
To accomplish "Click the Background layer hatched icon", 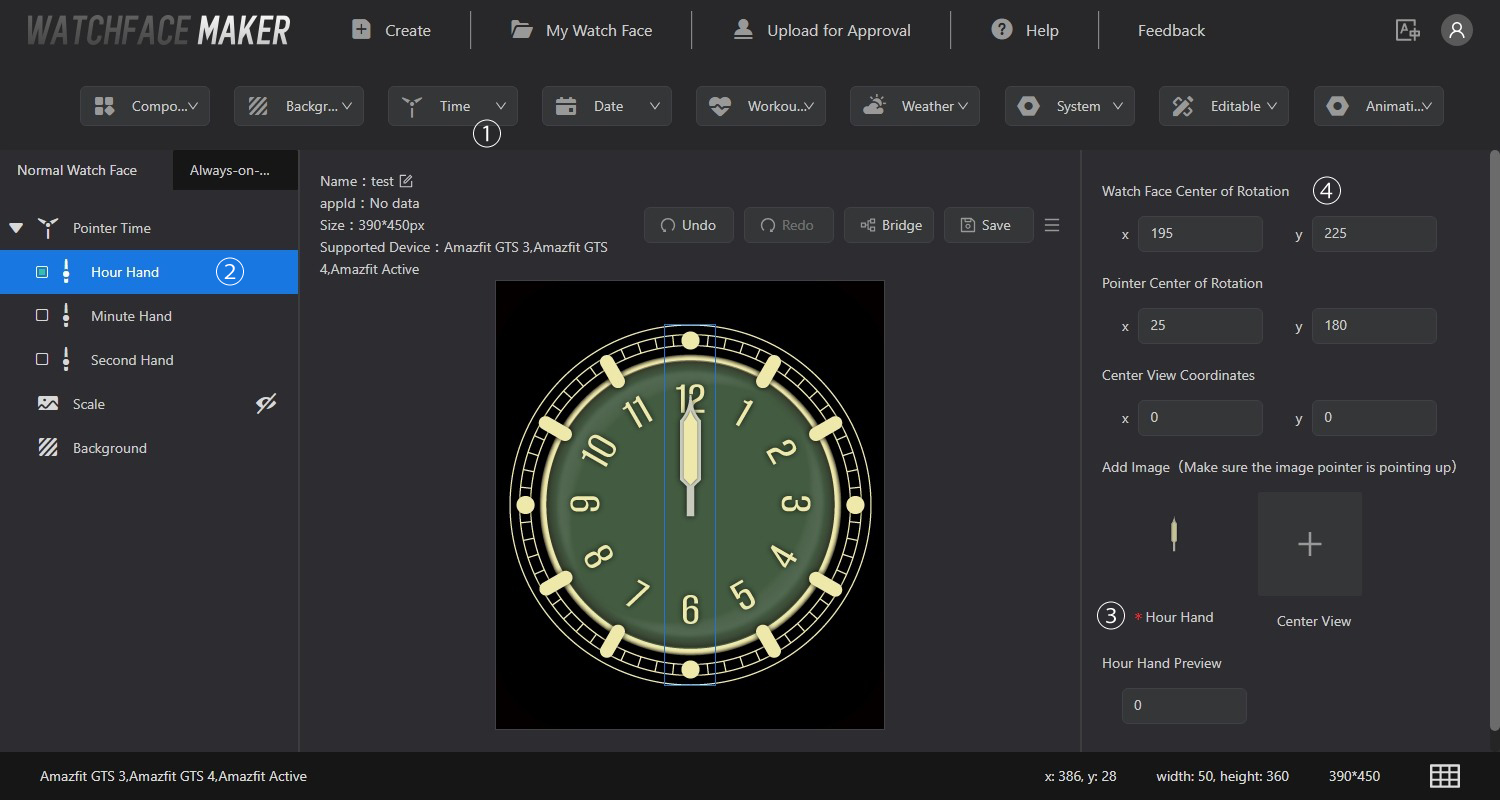I will (48, 448).
